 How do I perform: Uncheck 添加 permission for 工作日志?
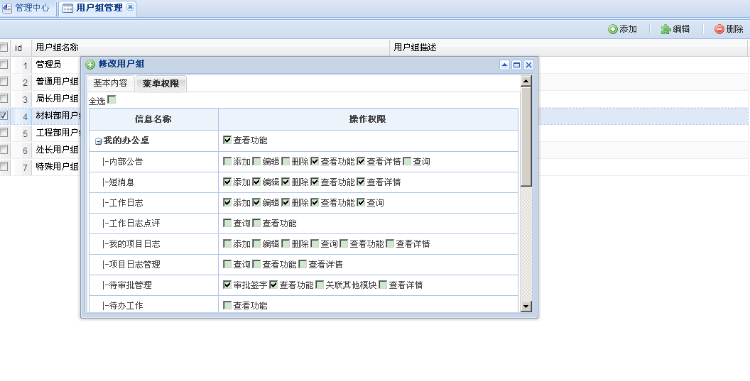point(227,202)
